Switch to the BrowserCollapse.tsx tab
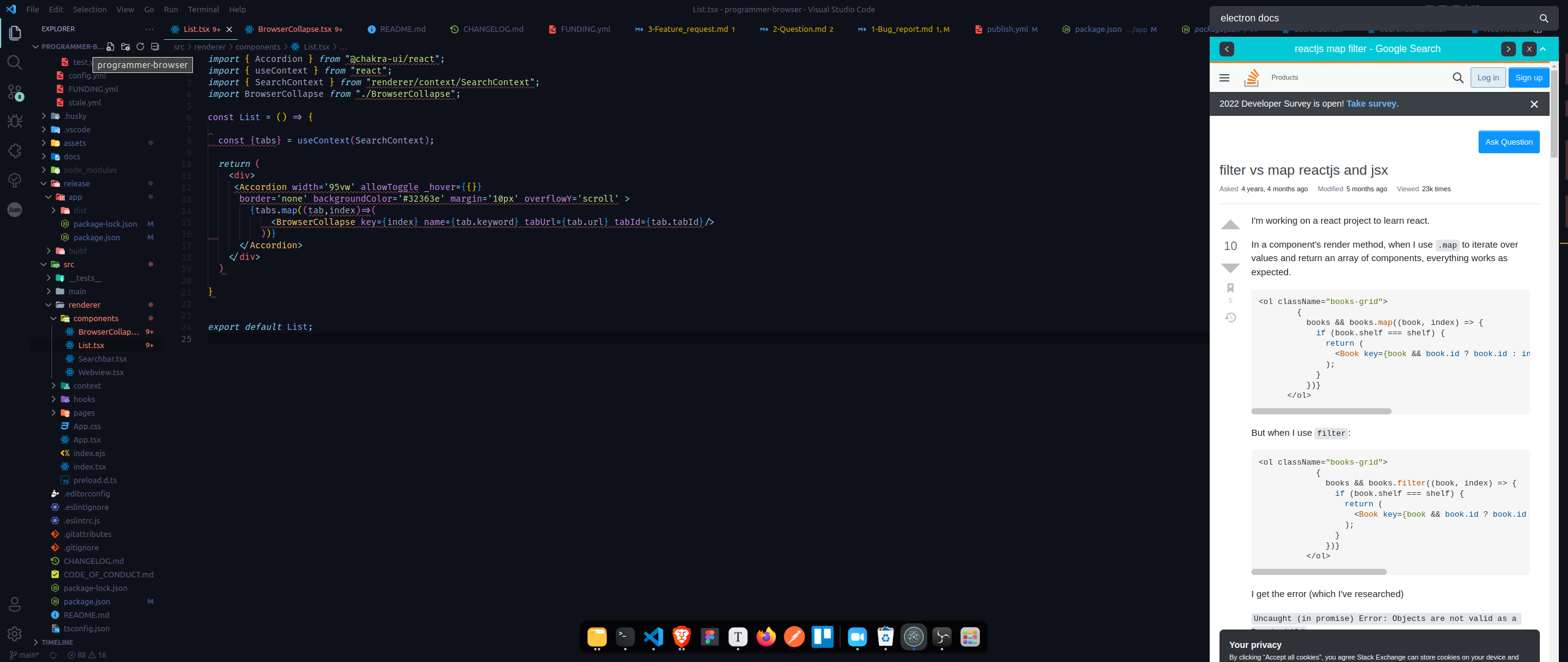Viewport: 1568px width, 662px height. [294, 29]
